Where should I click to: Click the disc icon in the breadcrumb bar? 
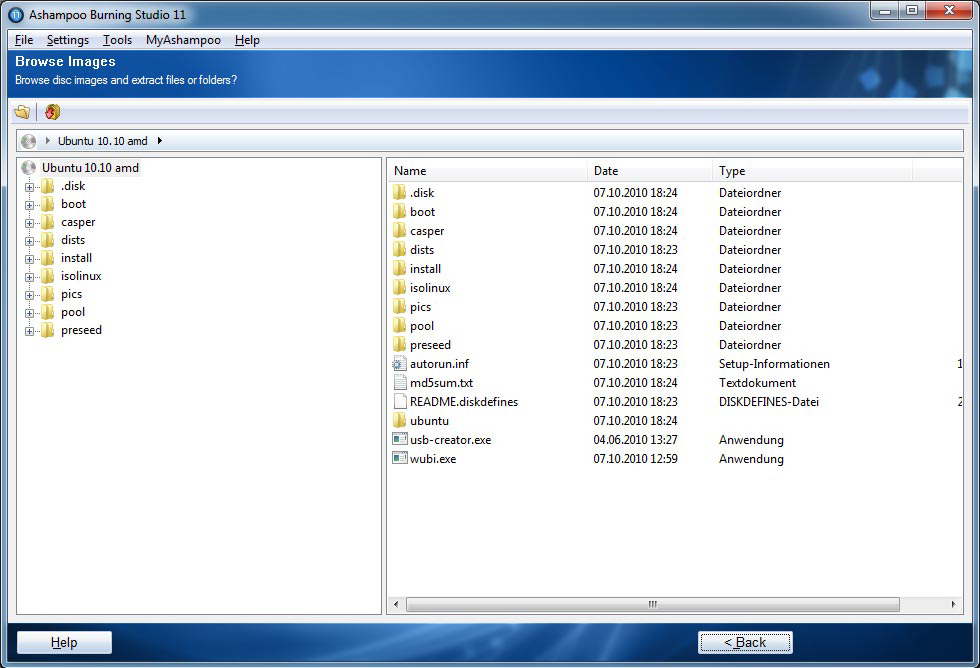point(28,141)
